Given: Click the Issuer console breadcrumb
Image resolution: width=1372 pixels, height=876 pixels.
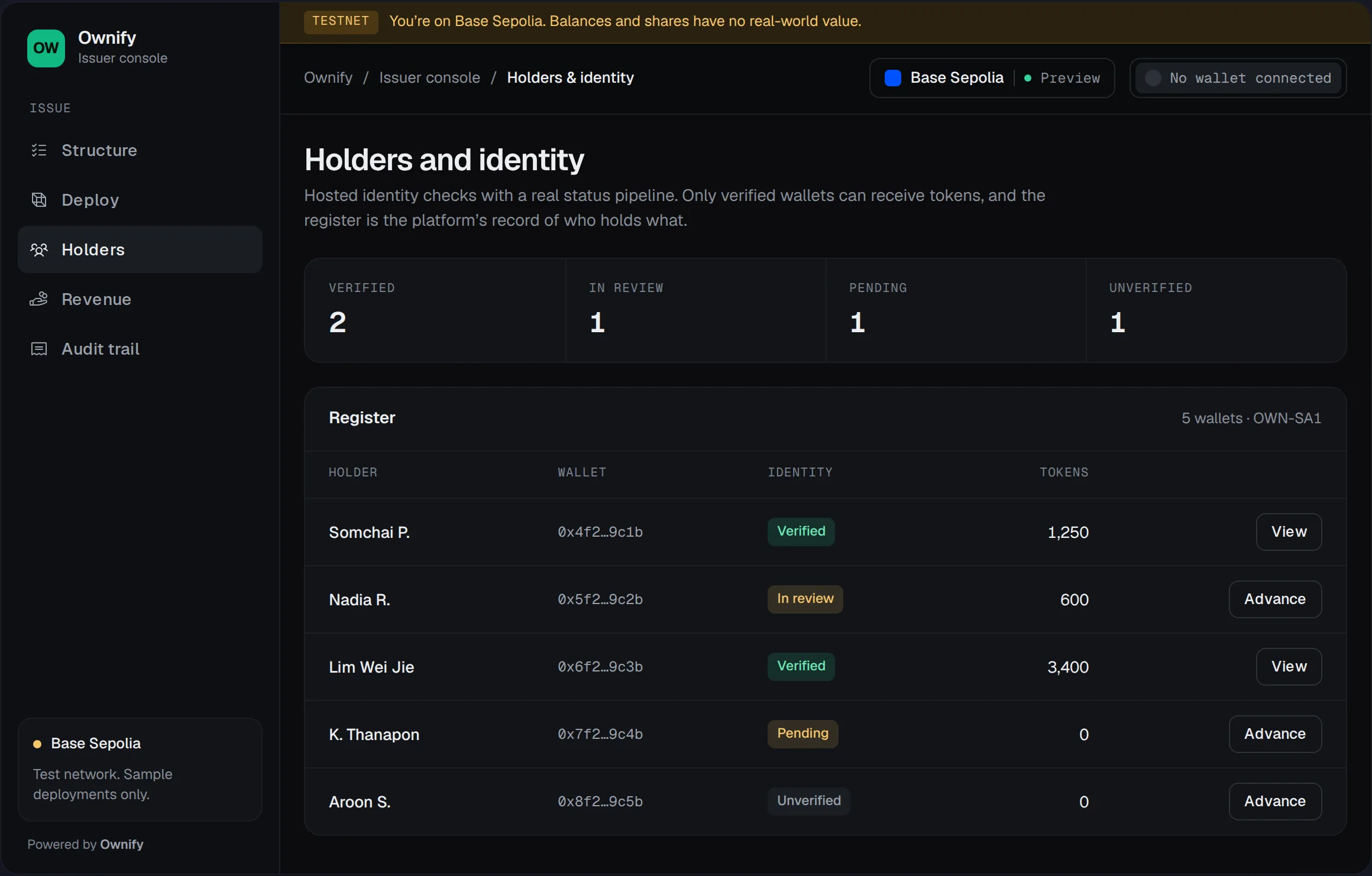Looking at the screenshot, I should [x=429, y=77].
